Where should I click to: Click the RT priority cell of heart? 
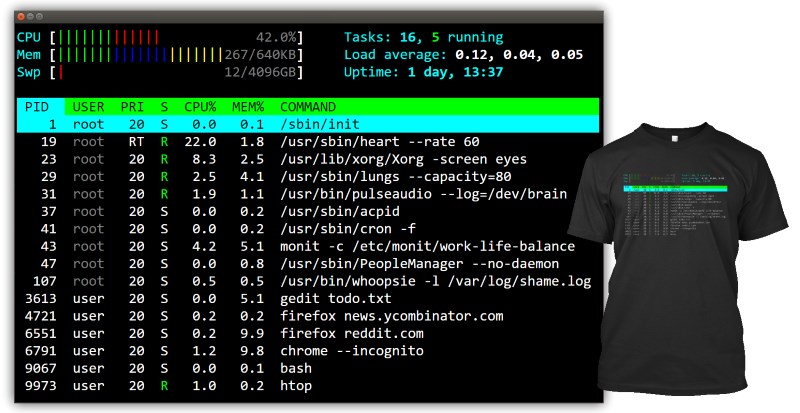(136, 141)
